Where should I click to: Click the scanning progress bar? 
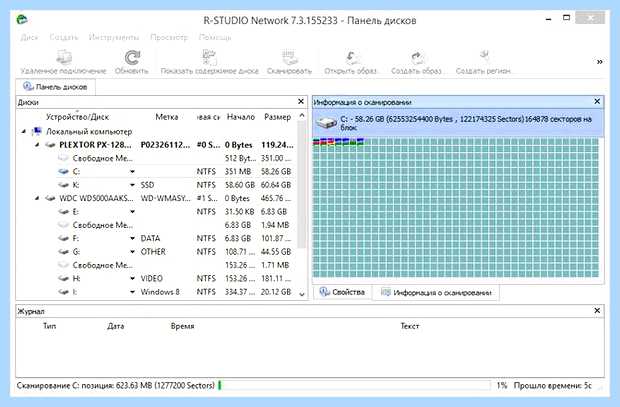click(354, 385)
